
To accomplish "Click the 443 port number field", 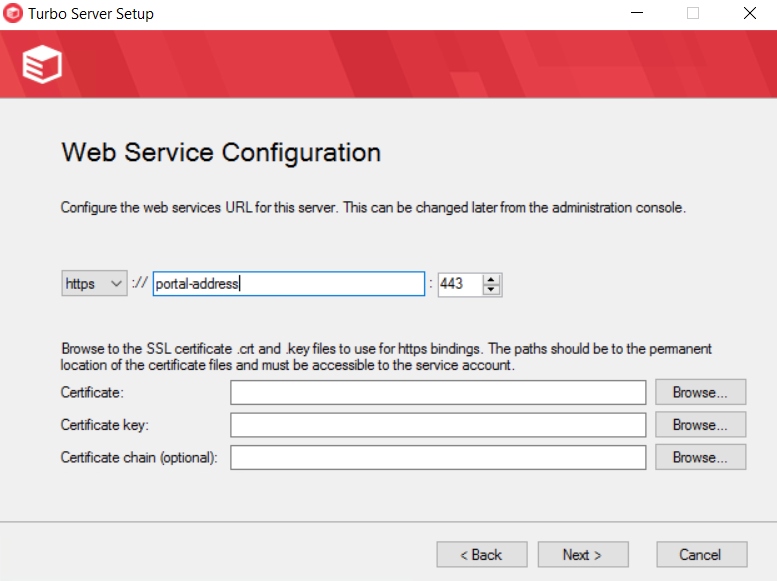I will click(x=458, y=284).
